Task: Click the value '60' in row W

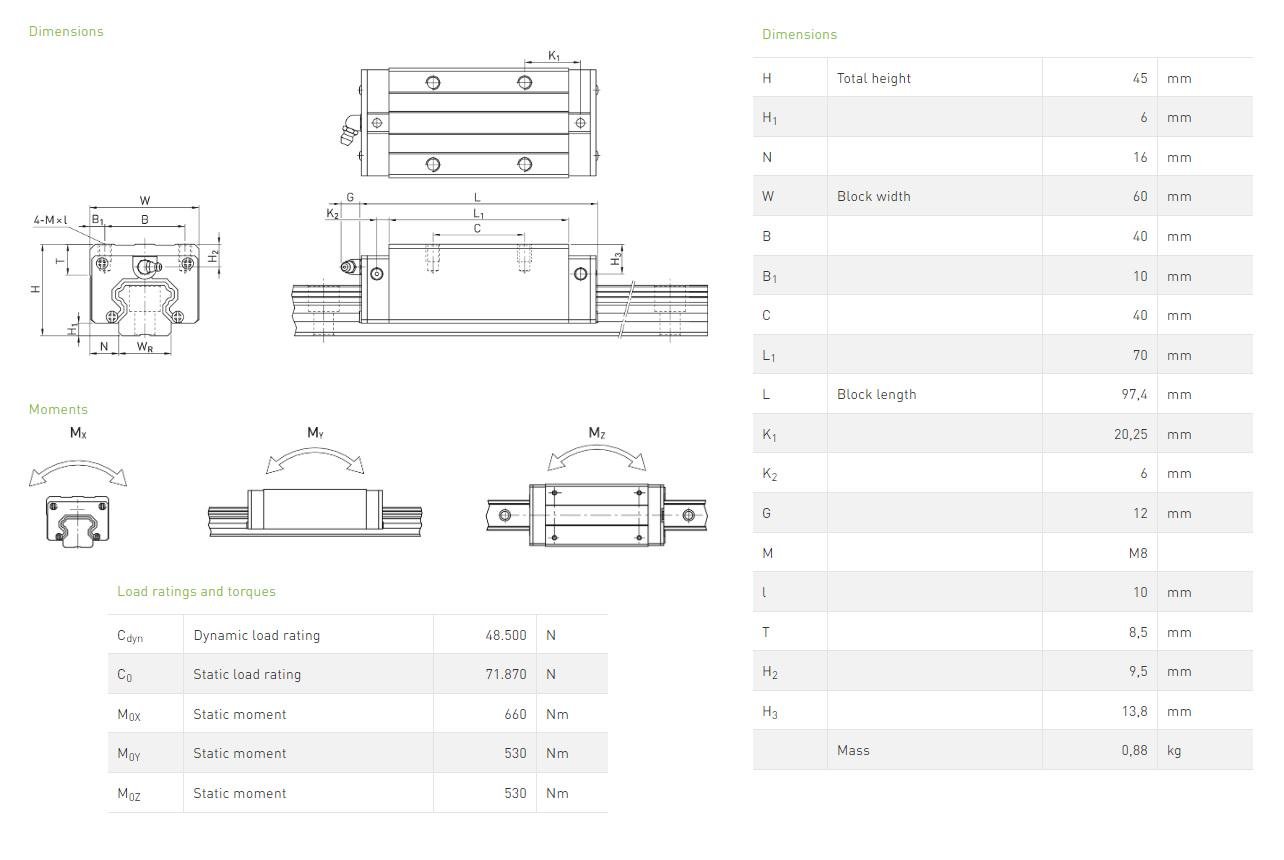Action: [x=1140, y=196]
